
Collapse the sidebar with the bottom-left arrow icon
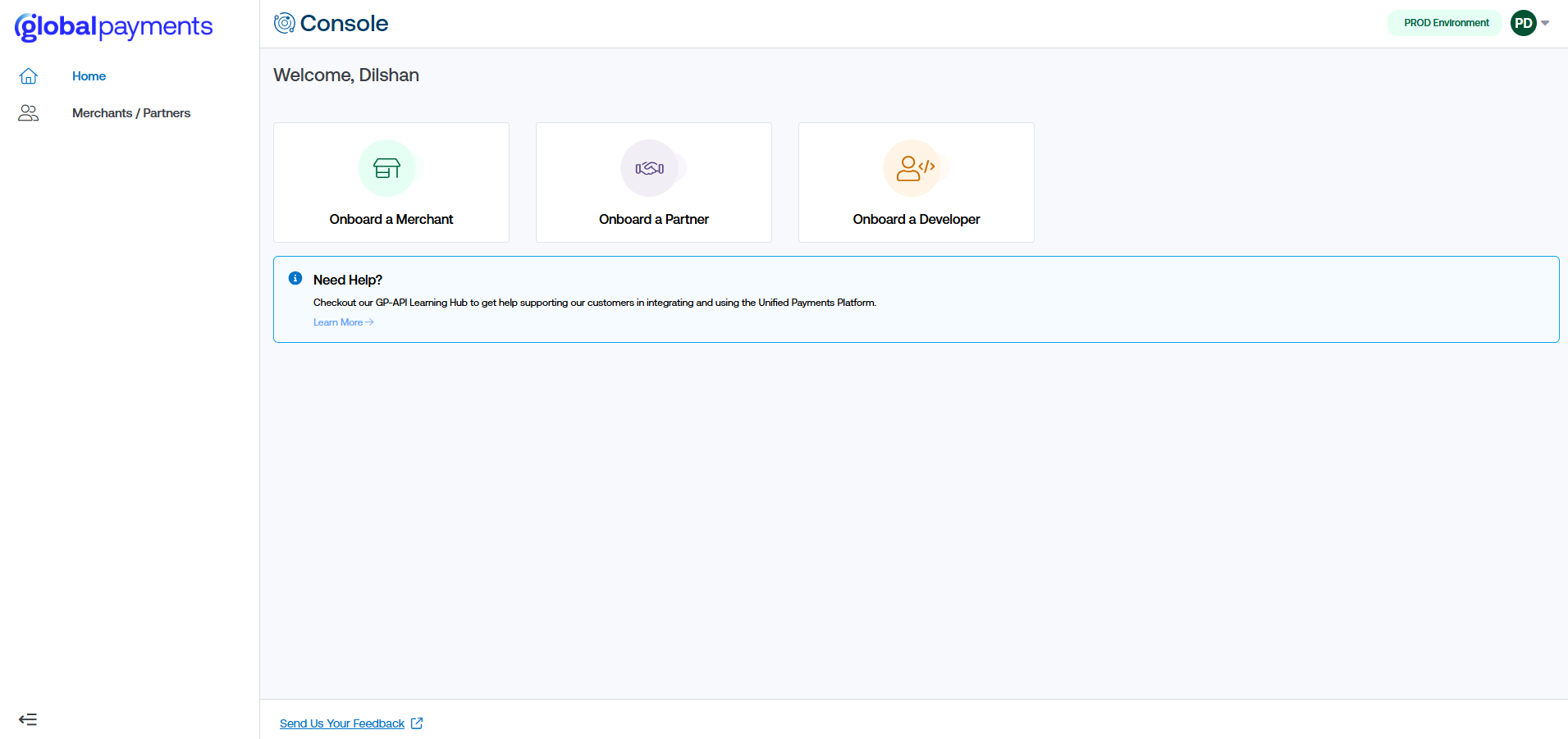click(28, 719)
